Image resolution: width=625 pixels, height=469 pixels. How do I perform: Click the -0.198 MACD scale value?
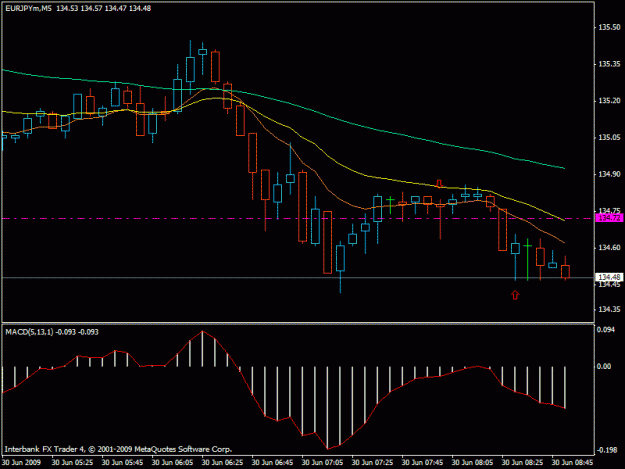point(607,450)
